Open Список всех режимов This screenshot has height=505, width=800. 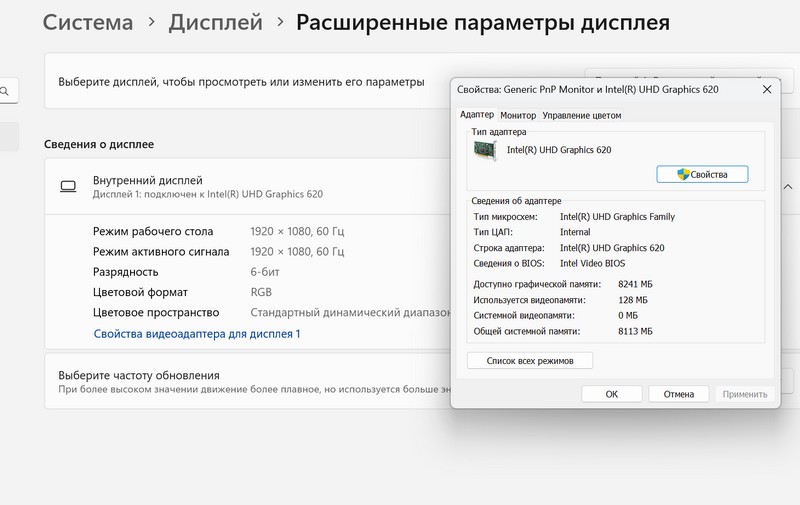click(x=530, y=360)
